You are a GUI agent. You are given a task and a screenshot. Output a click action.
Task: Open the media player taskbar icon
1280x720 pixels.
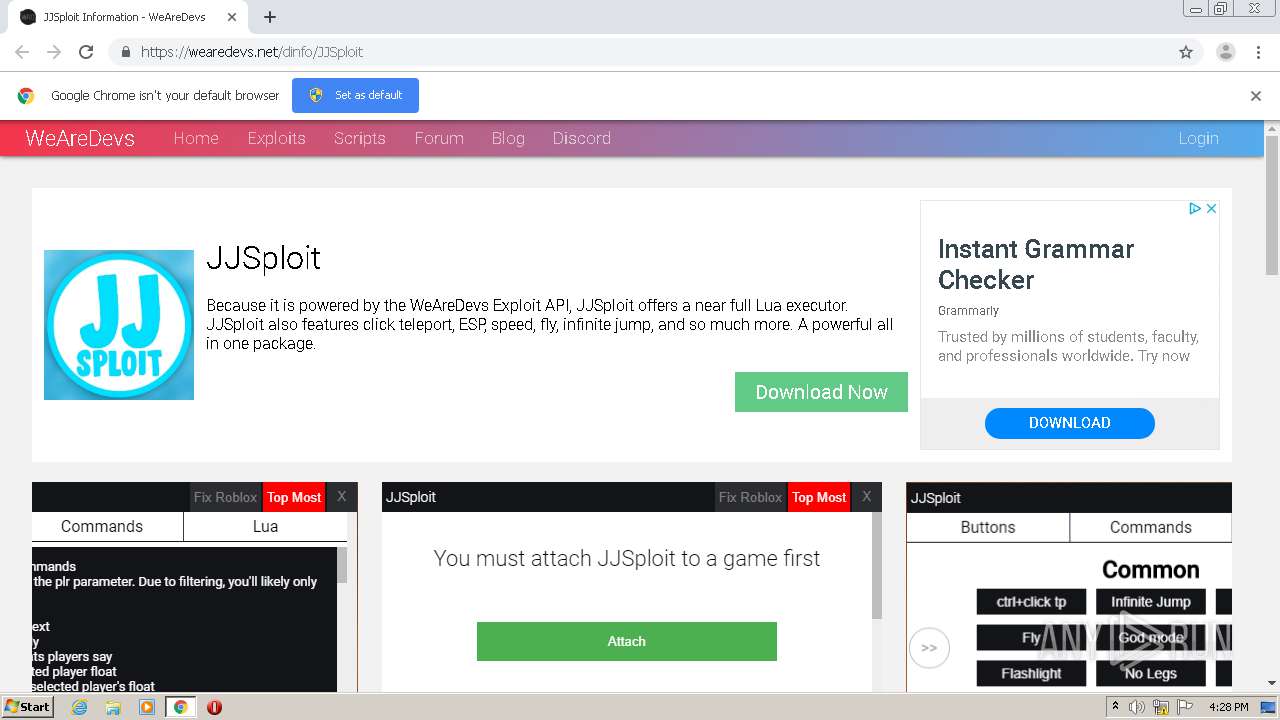[147, 707]
